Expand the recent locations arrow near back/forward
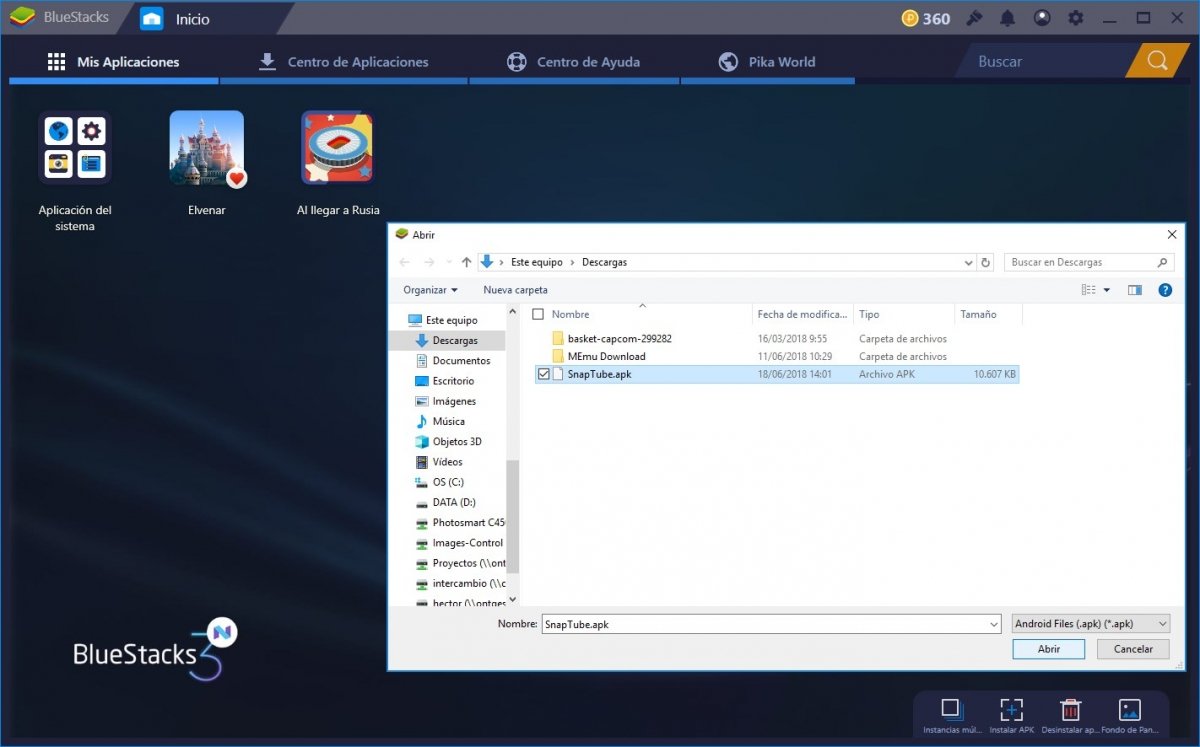 [x=447, y=262]
